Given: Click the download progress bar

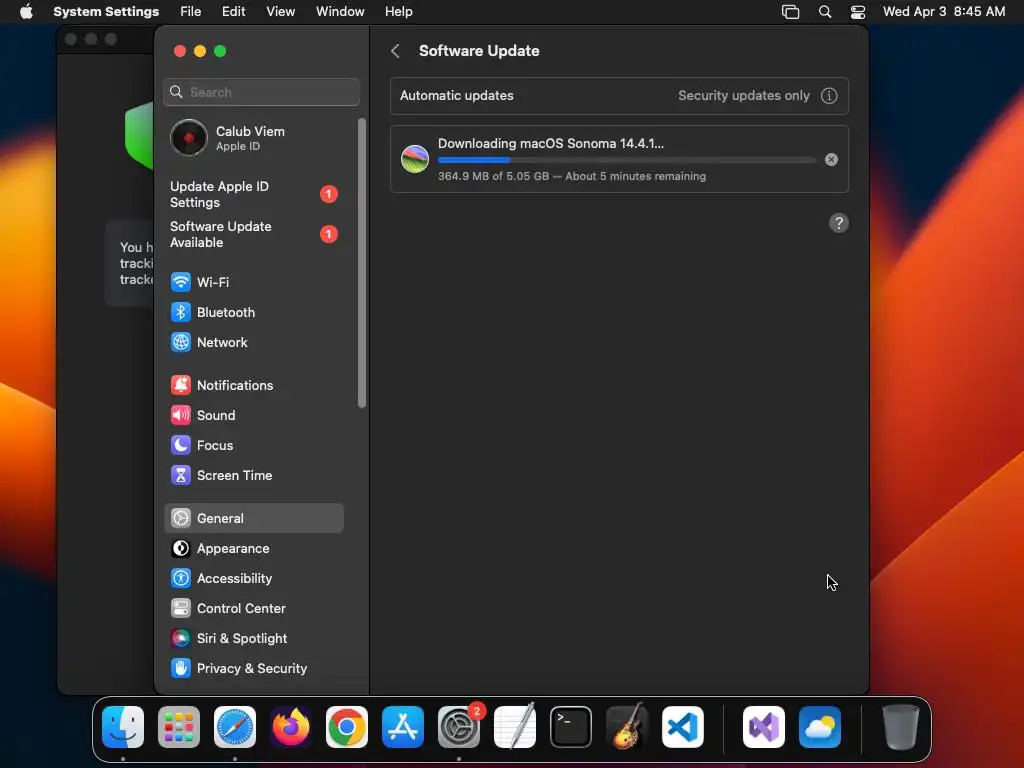Looking at the screenshot, I should (626, 160).
